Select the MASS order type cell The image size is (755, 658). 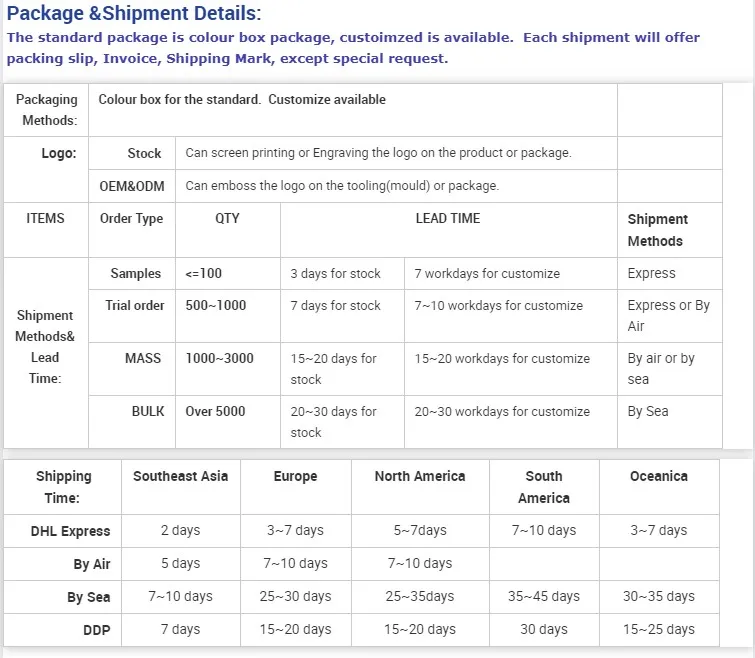point(143,358)
